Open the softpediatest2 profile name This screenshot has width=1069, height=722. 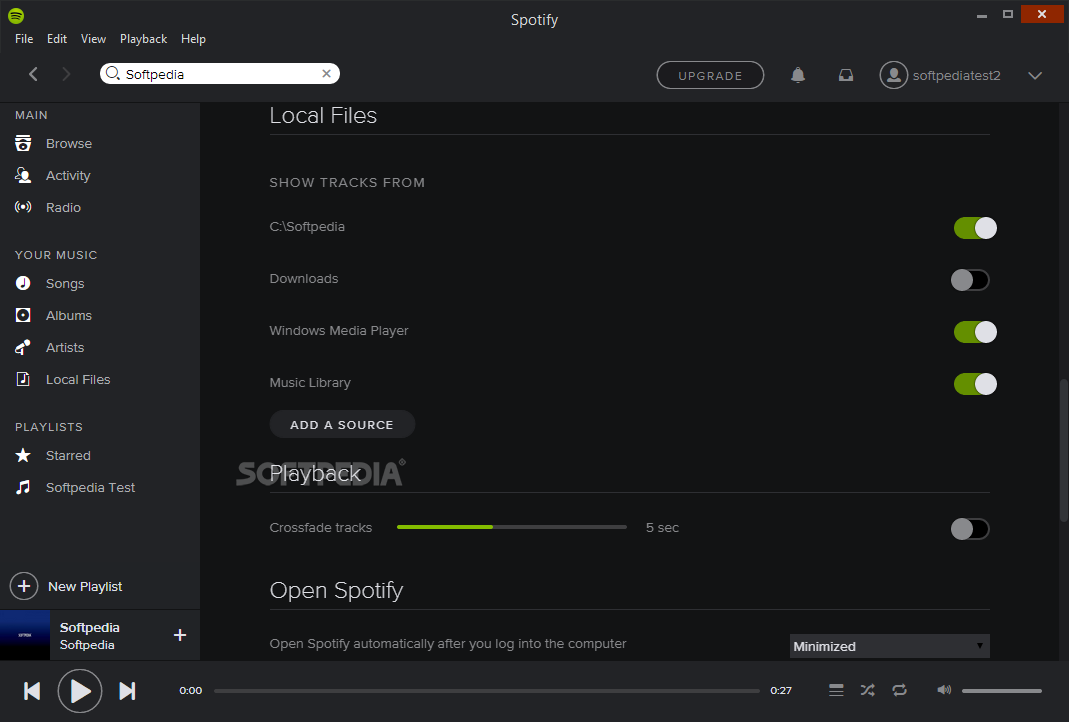[957, 75]
